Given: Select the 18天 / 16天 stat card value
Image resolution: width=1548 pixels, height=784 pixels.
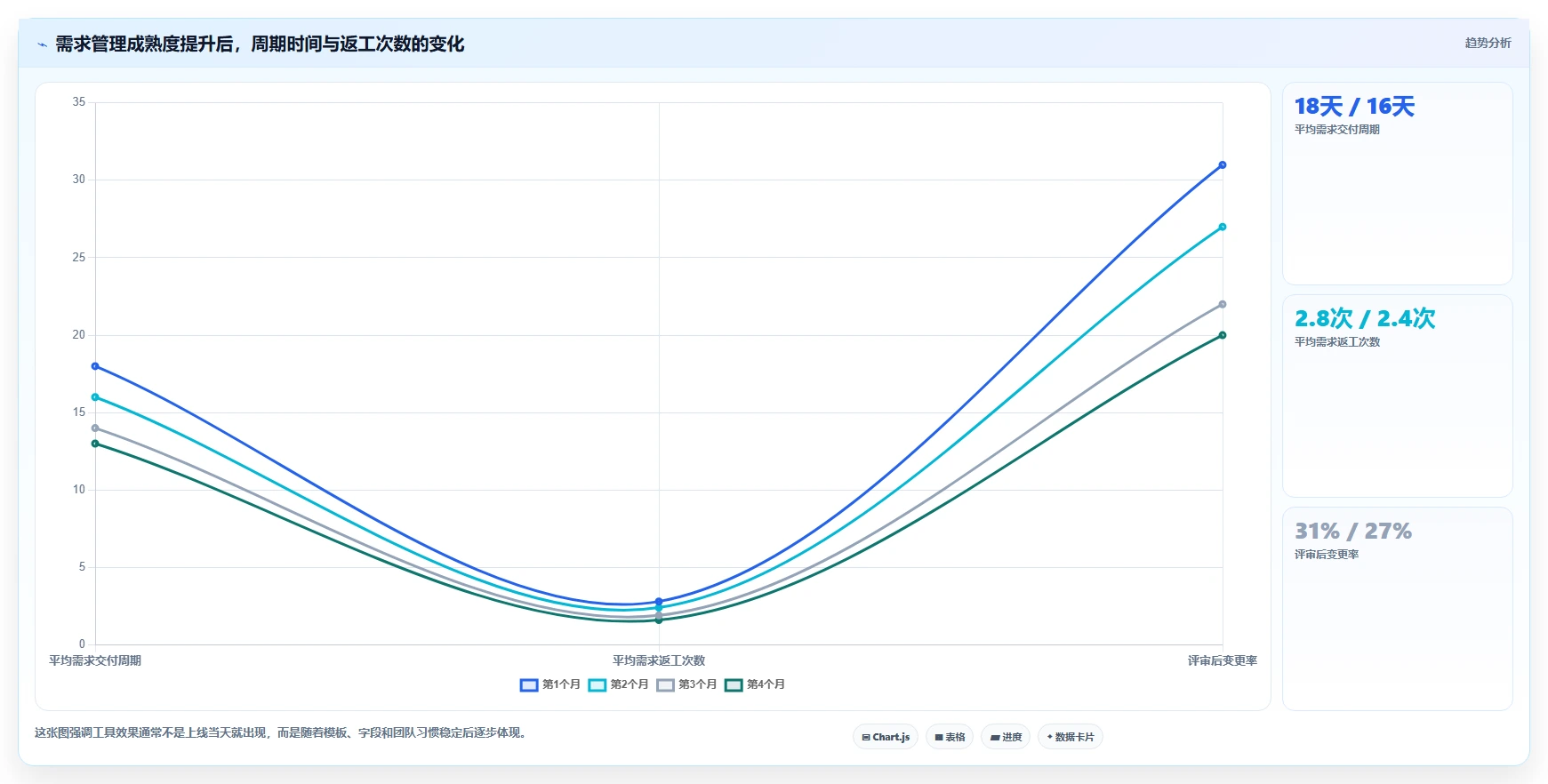Looking at the screenshot, I should point(1354,107).
